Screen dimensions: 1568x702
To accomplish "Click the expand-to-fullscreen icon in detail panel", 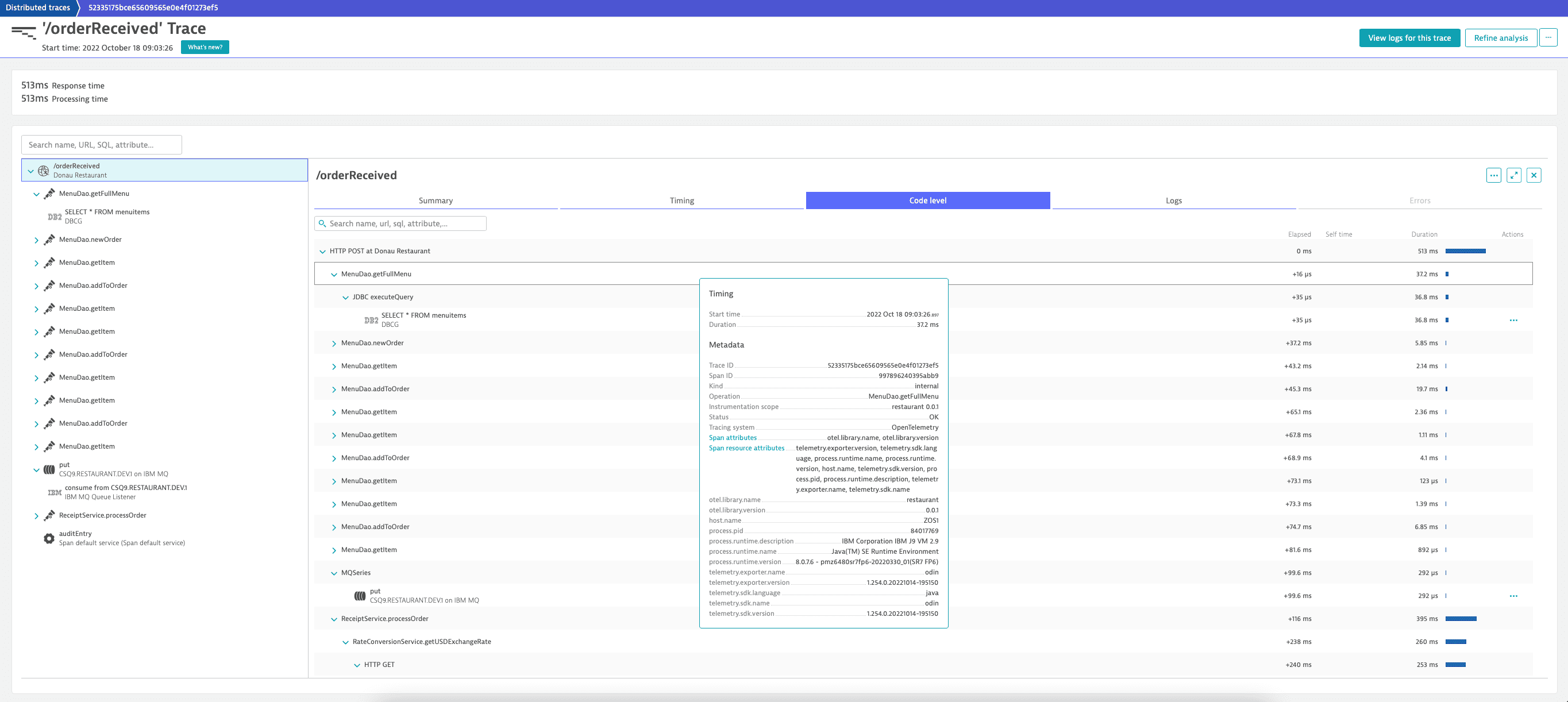I will tap(1514, 175).
